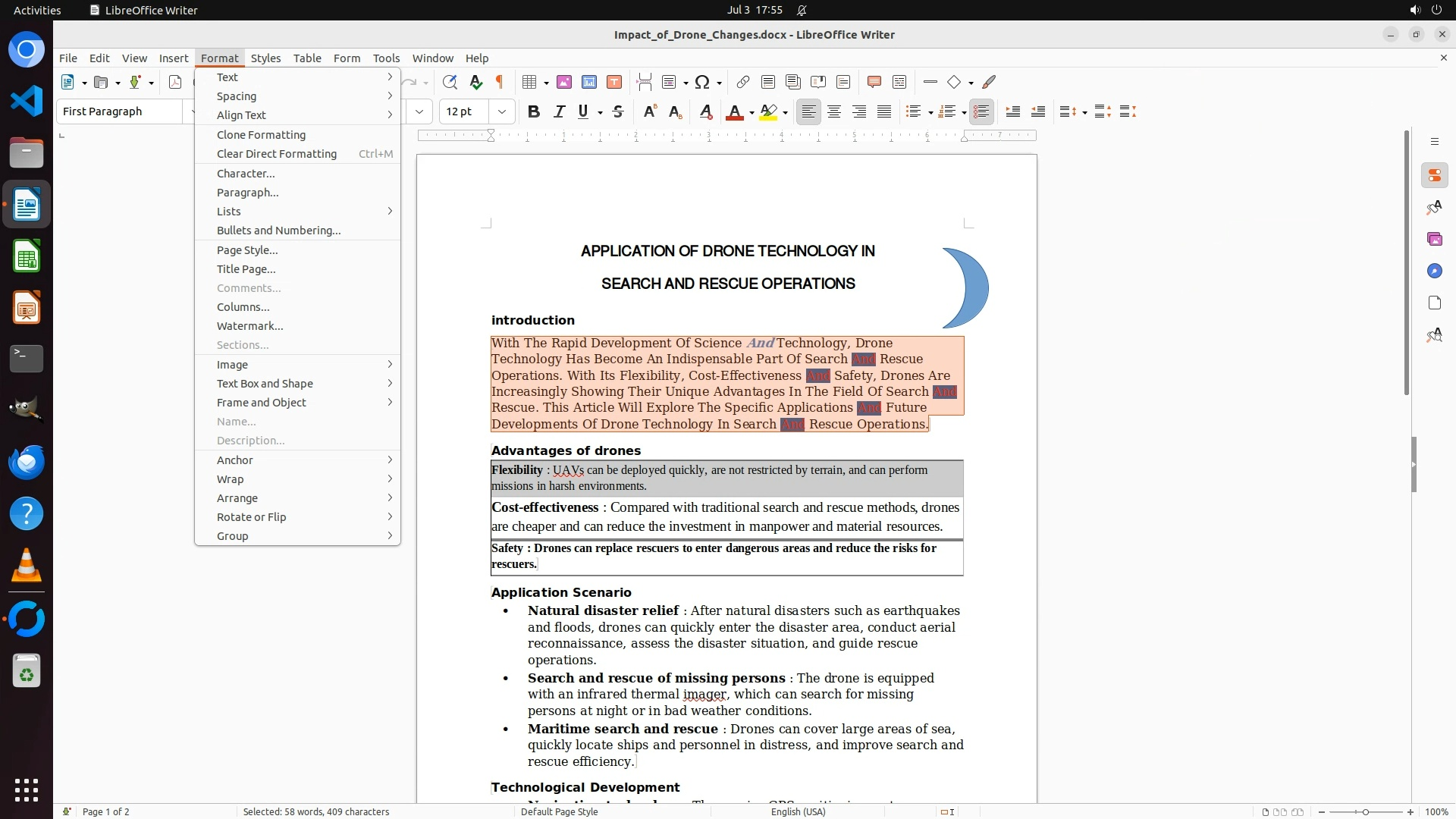Open the Character... dialog entry

coord(246,174)
